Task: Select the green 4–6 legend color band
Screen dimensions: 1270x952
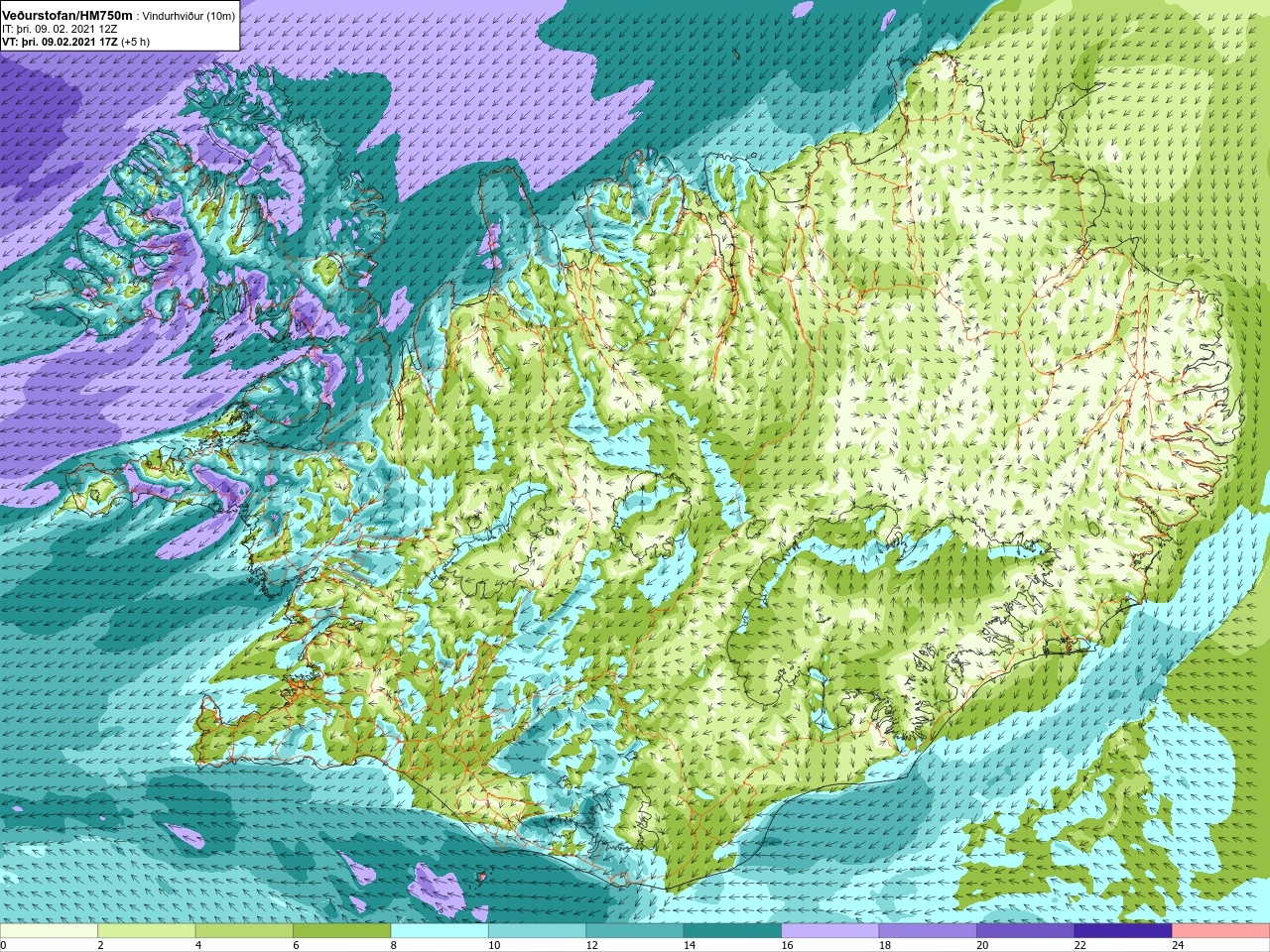Action: tap(244, 931)
